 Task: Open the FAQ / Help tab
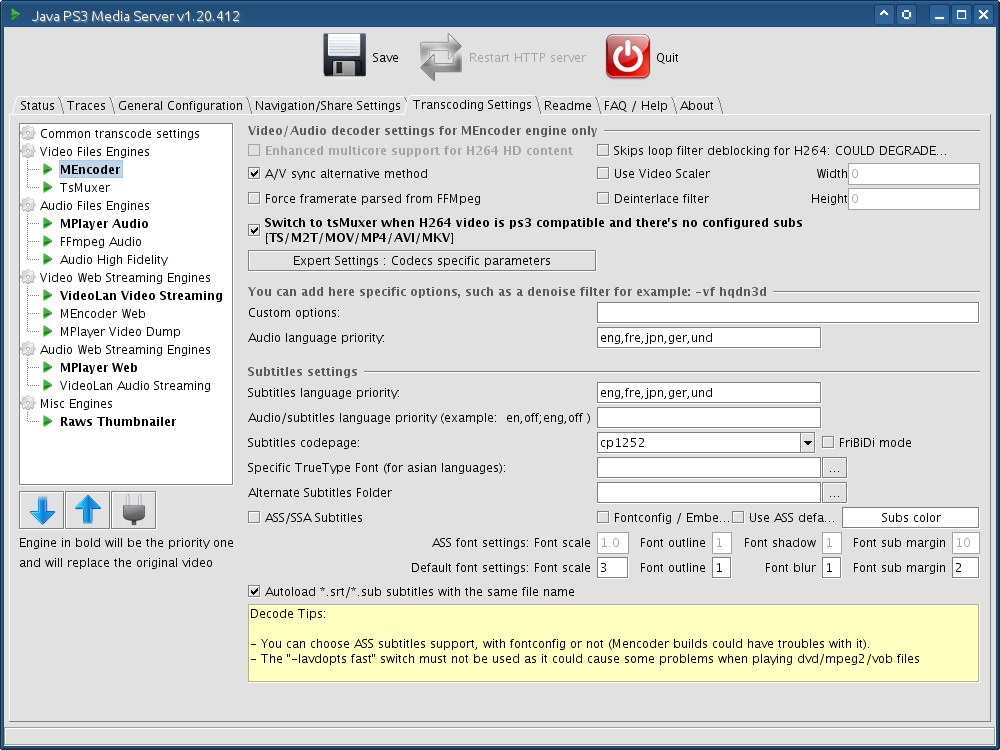[635, 106]
